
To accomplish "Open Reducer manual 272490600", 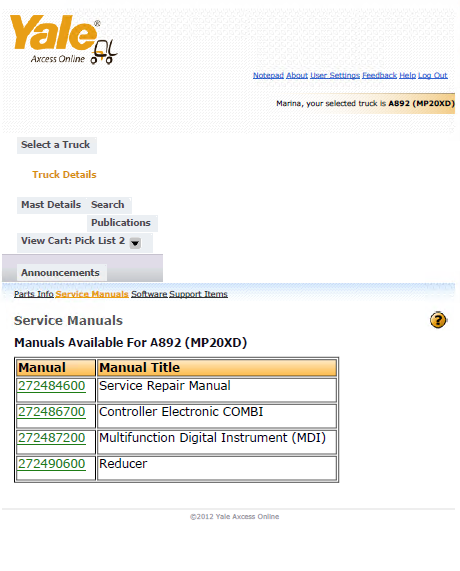I will (52, 464).
